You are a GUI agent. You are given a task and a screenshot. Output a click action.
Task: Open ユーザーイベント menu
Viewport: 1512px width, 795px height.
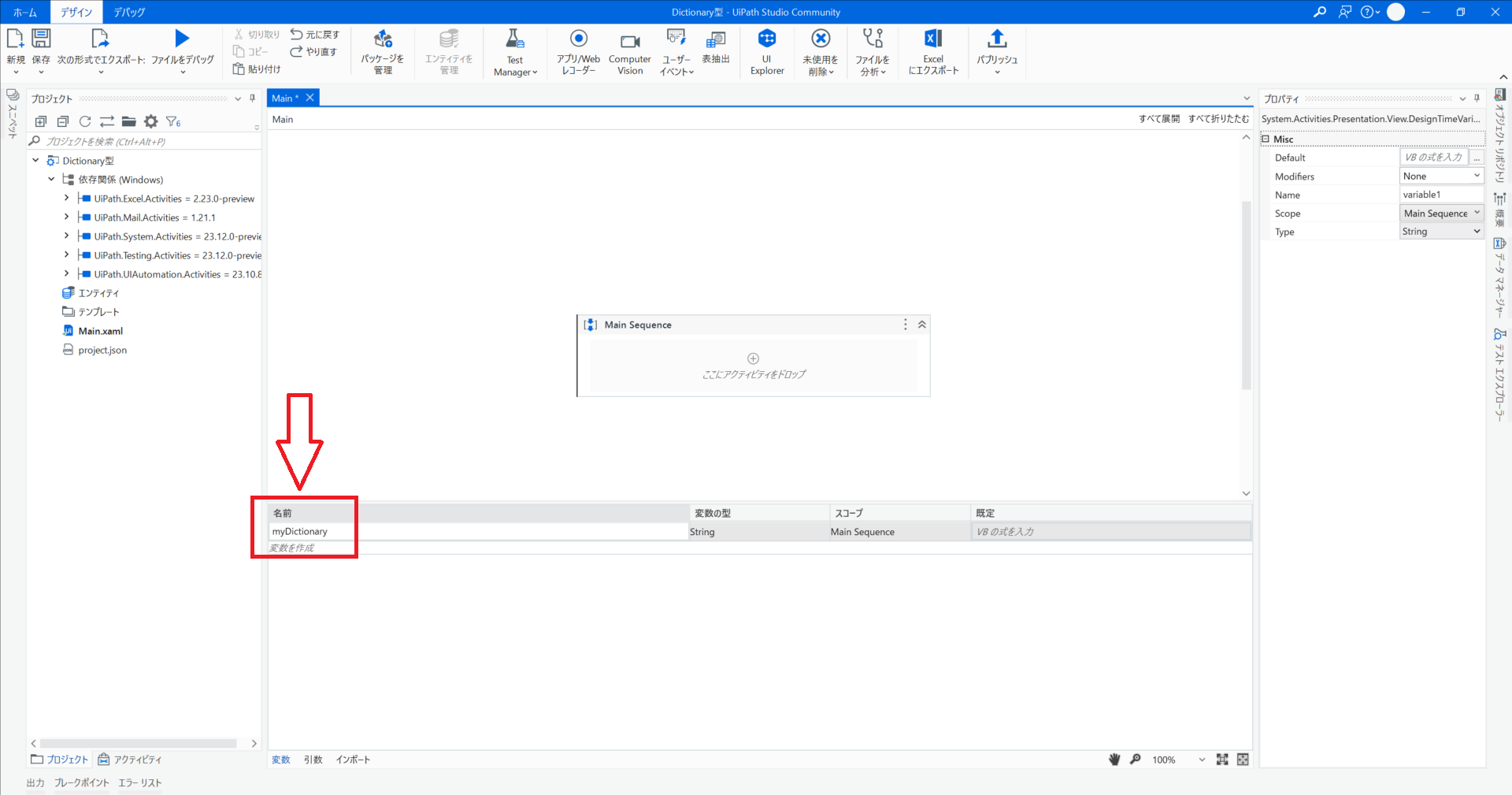coord(676,52)
